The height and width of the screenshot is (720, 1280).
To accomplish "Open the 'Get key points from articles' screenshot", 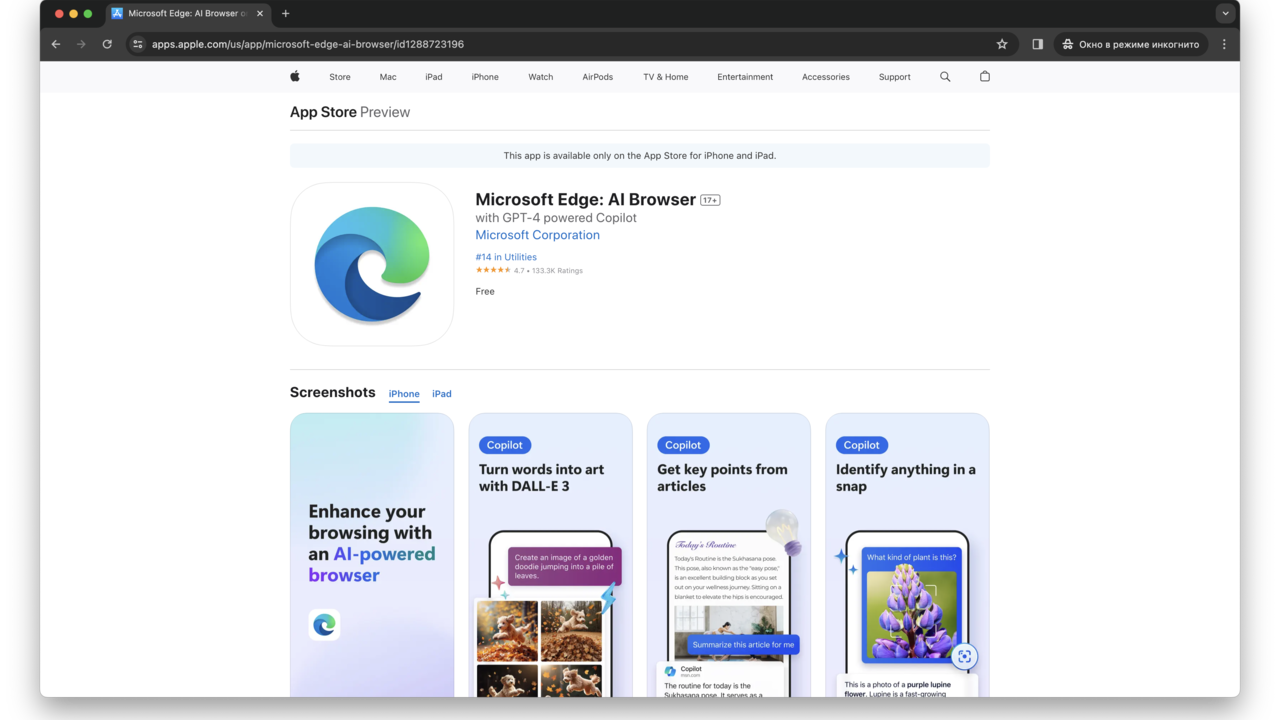I will [729, 555].
